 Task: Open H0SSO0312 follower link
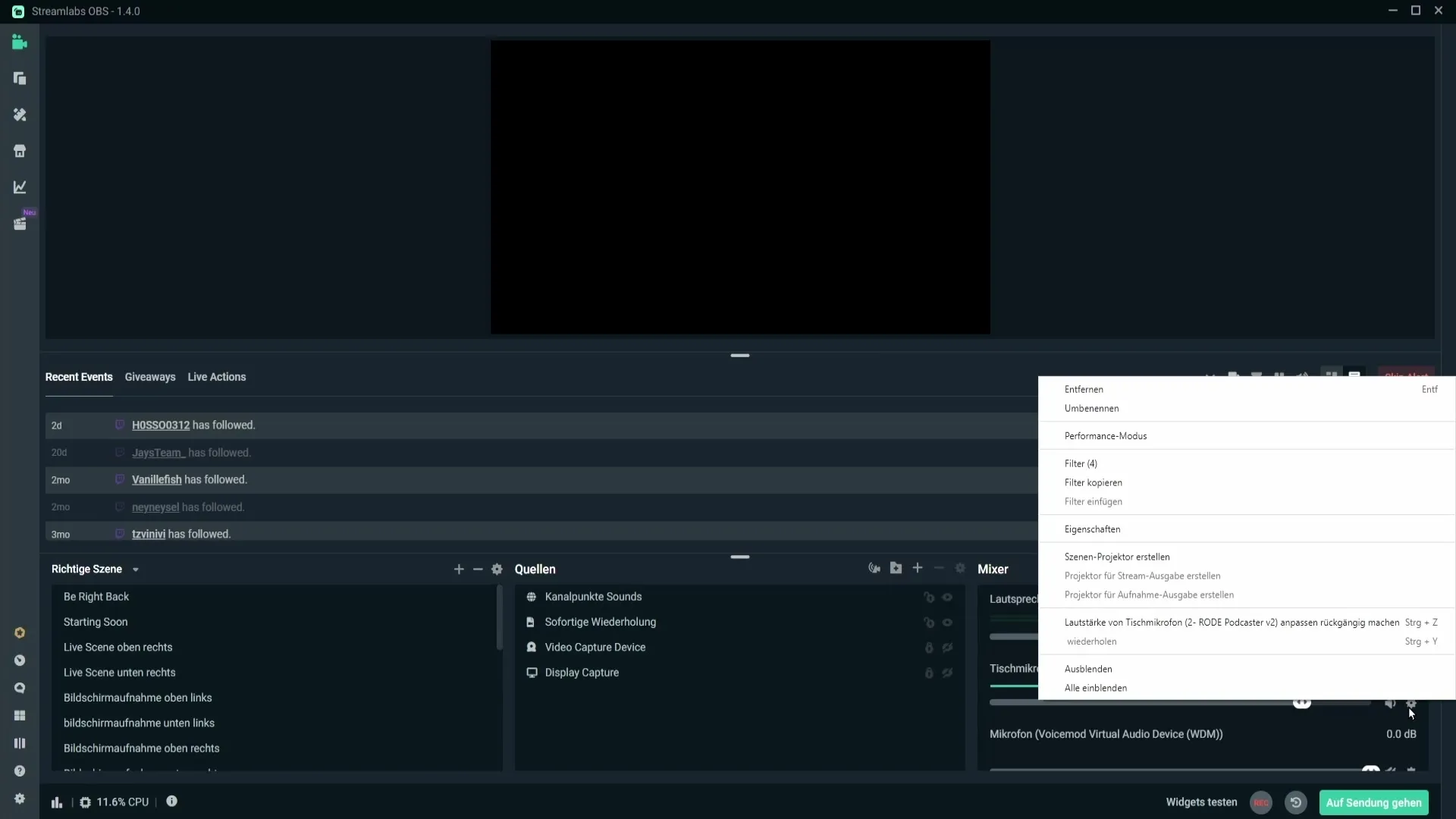tap(161, 425)
